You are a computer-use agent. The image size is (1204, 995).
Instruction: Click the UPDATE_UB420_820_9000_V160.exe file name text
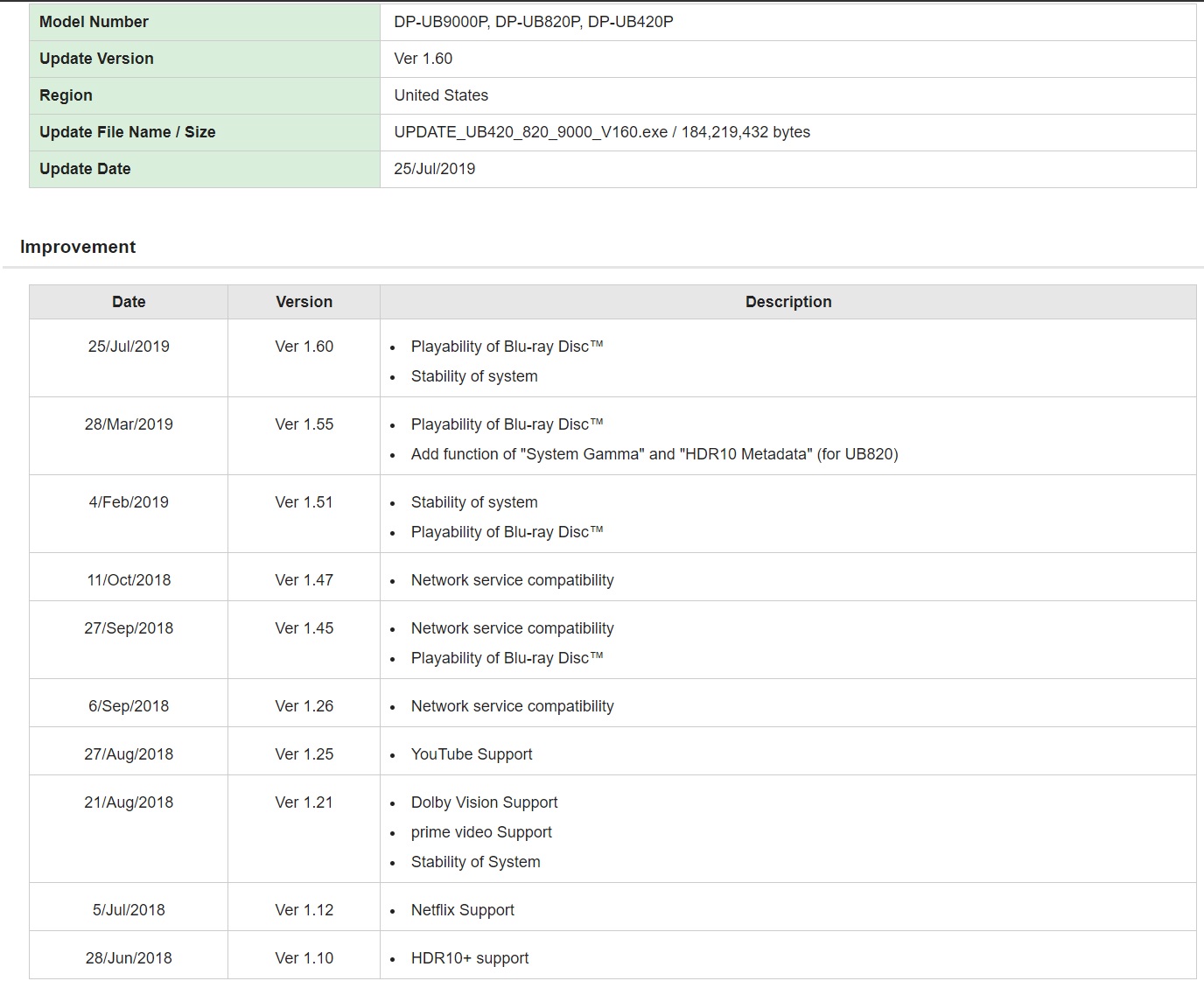pyautogui.click(x=530, y=132)
